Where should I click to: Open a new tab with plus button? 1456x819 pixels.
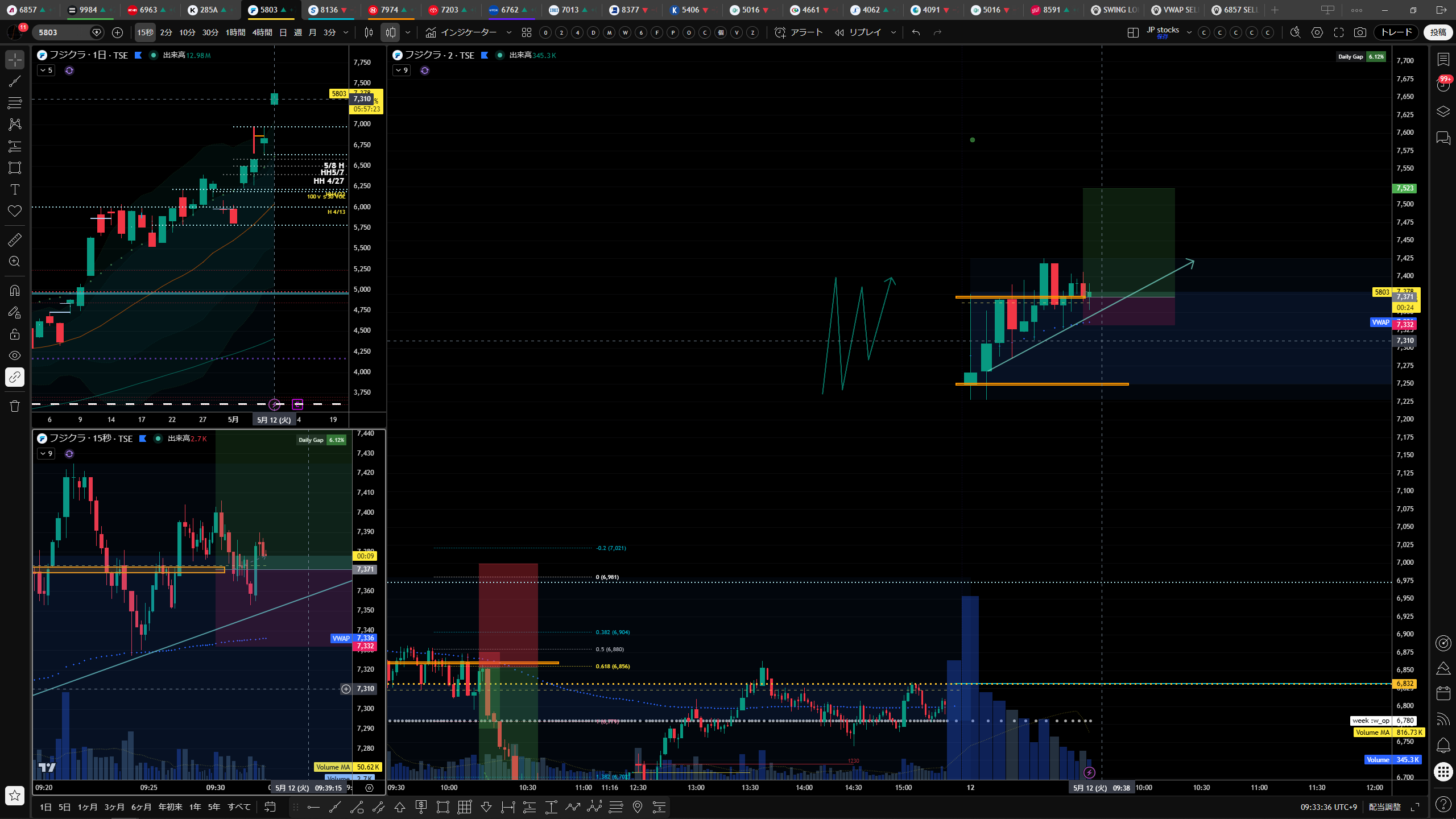(1275, 10)
